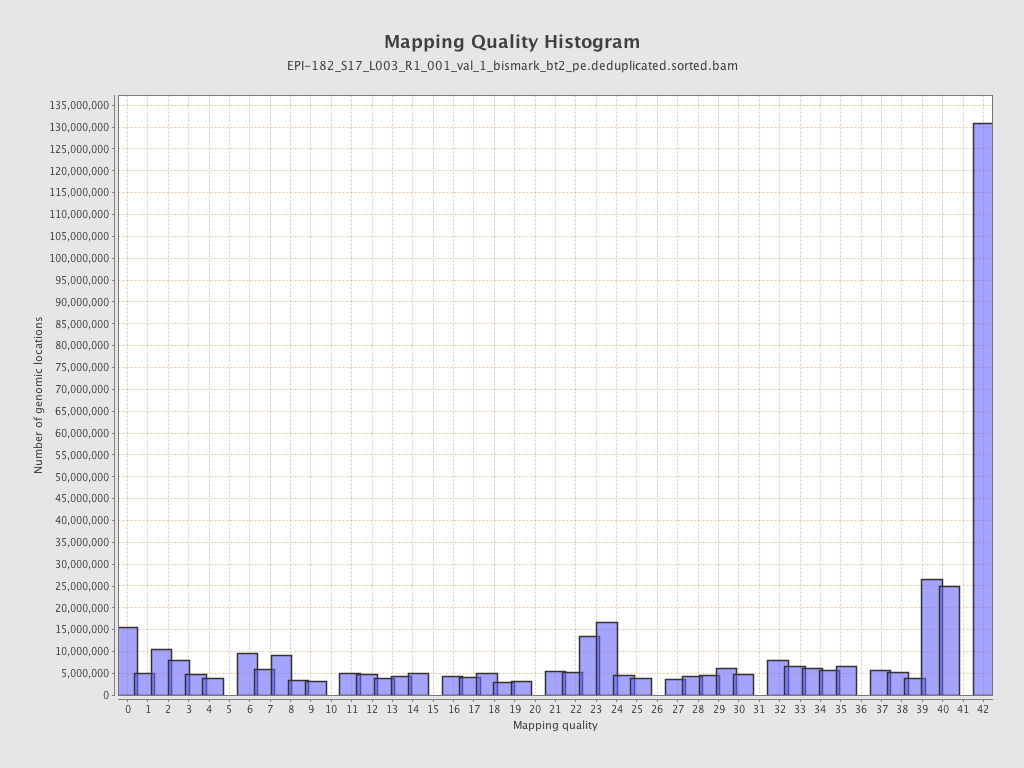Click the bar at mapping quality 39
Image resolution: width=1024 pixels, height=768 pixels.
932,637
